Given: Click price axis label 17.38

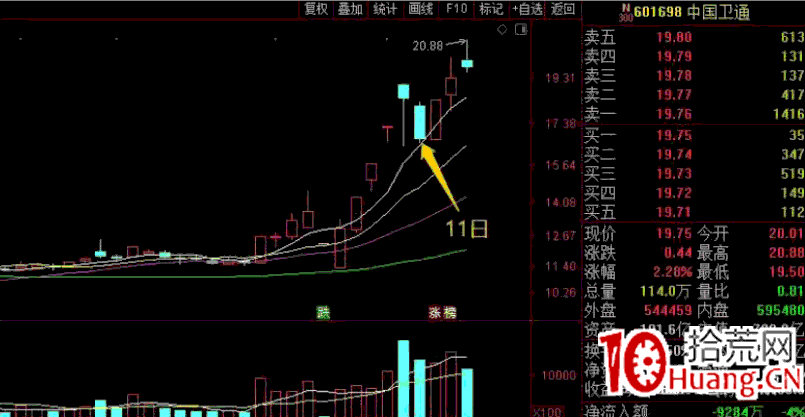Looking at the screenshot, I should tap(561, 124).
